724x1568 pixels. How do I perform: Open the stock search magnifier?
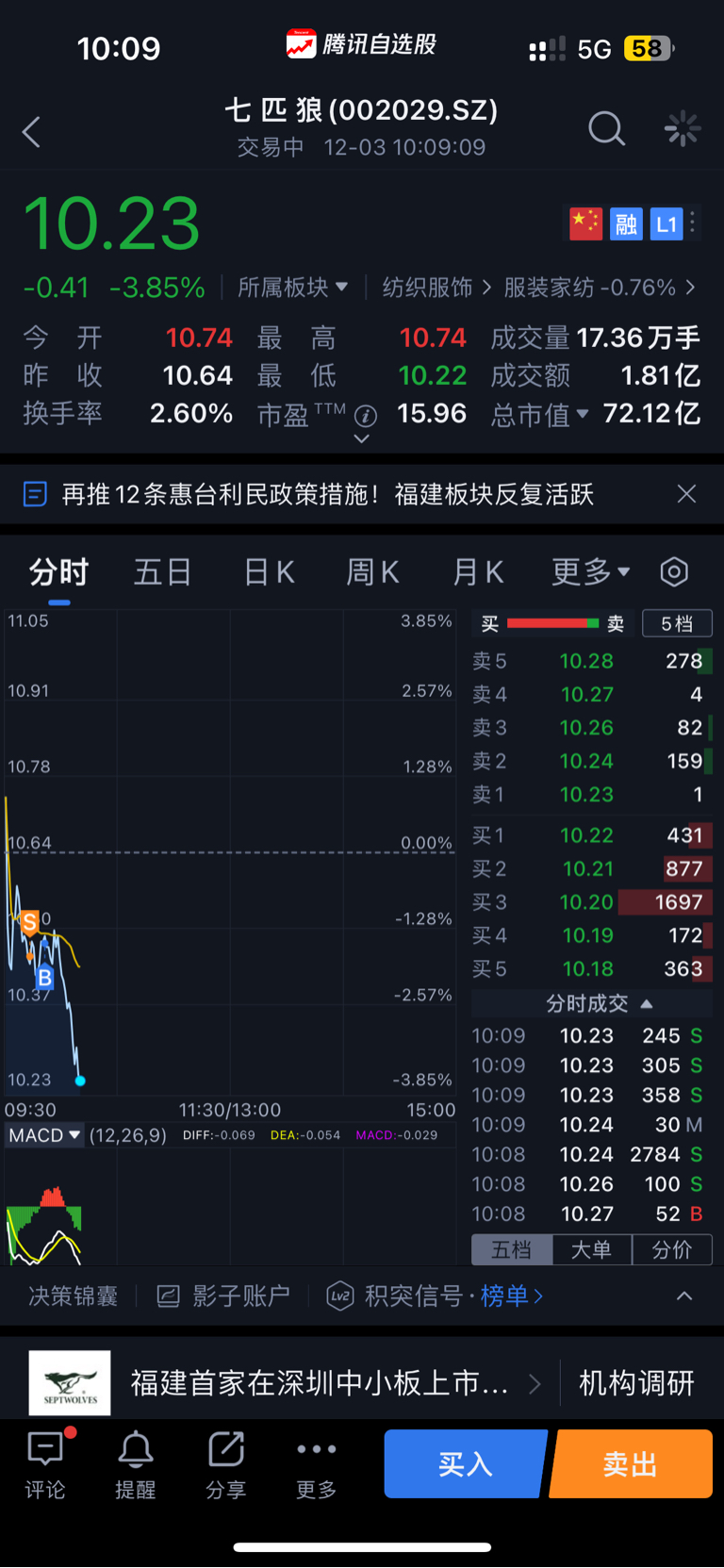(606, 128)
